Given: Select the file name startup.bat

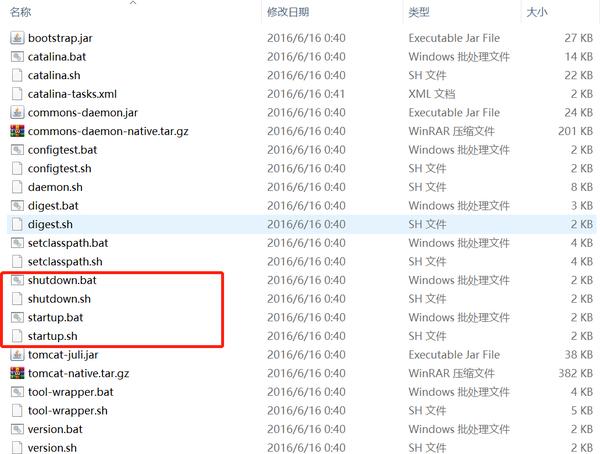Looking at the screenshot, I should click(x=55, y=318).
